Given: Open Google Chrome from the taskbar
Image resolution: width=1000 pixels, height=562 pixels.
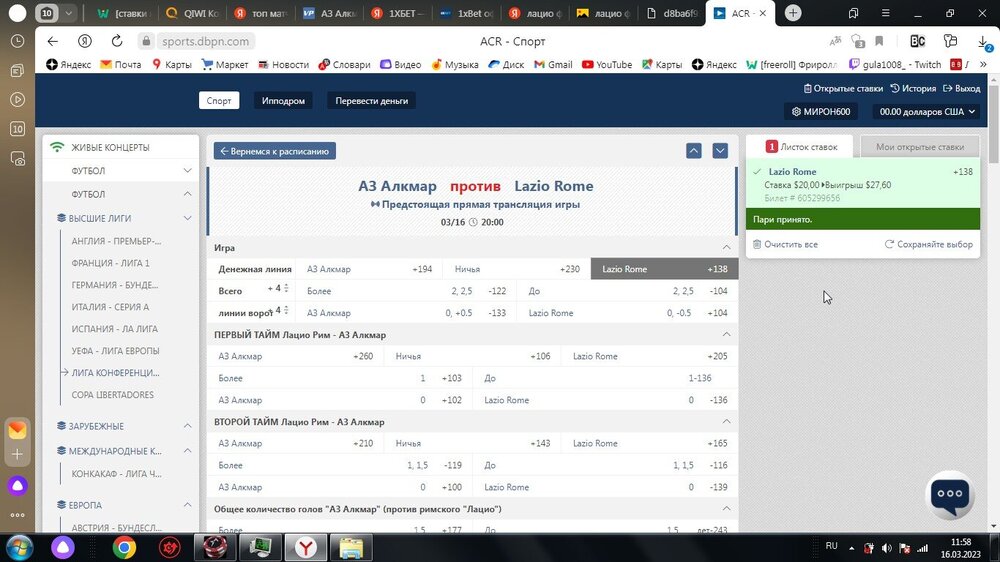Looking at the screenshot, I should [x=124, y=547].
